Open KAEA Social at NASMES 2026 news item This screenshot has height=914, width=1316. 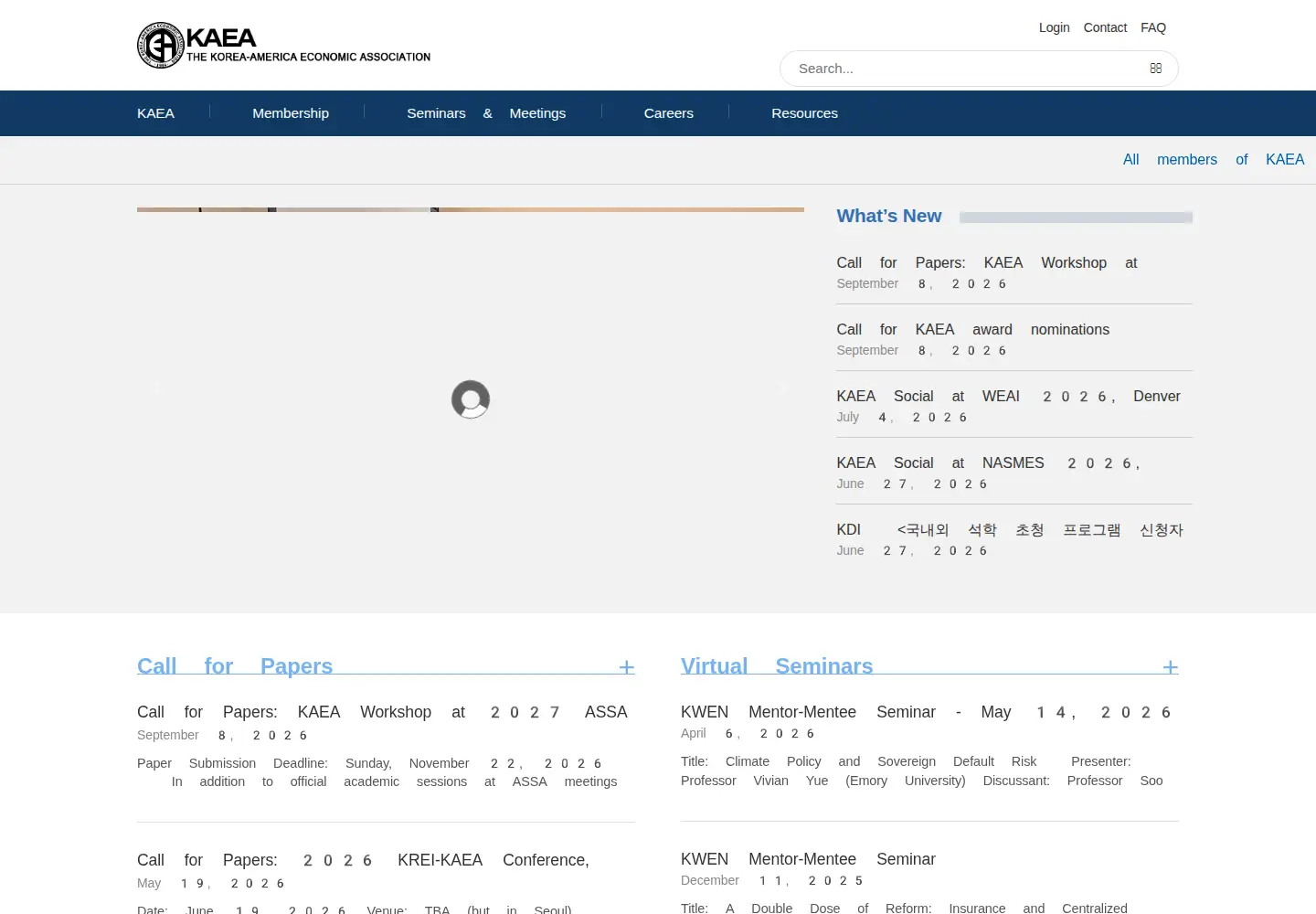pyautogui.click(x=989, y=463)
